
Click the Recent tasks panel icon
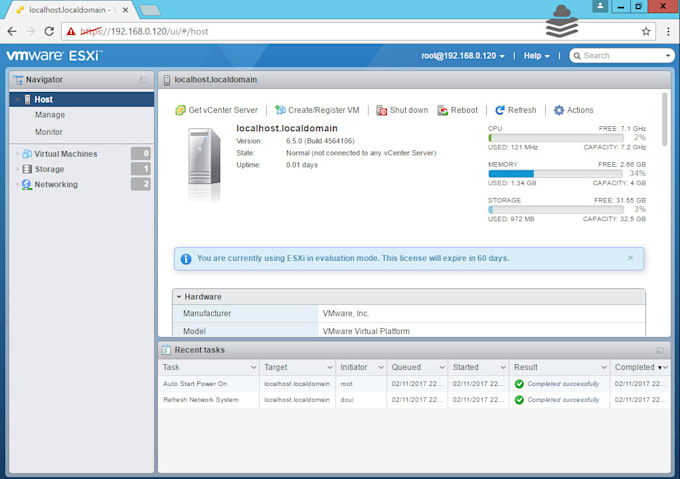166,350
